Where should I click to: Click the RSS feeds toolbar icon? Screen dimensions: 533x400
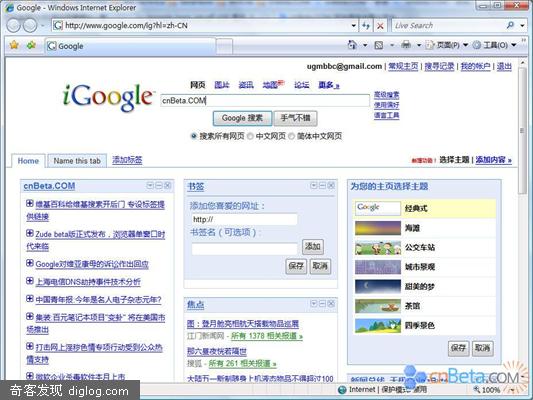[x=379, y=45]
